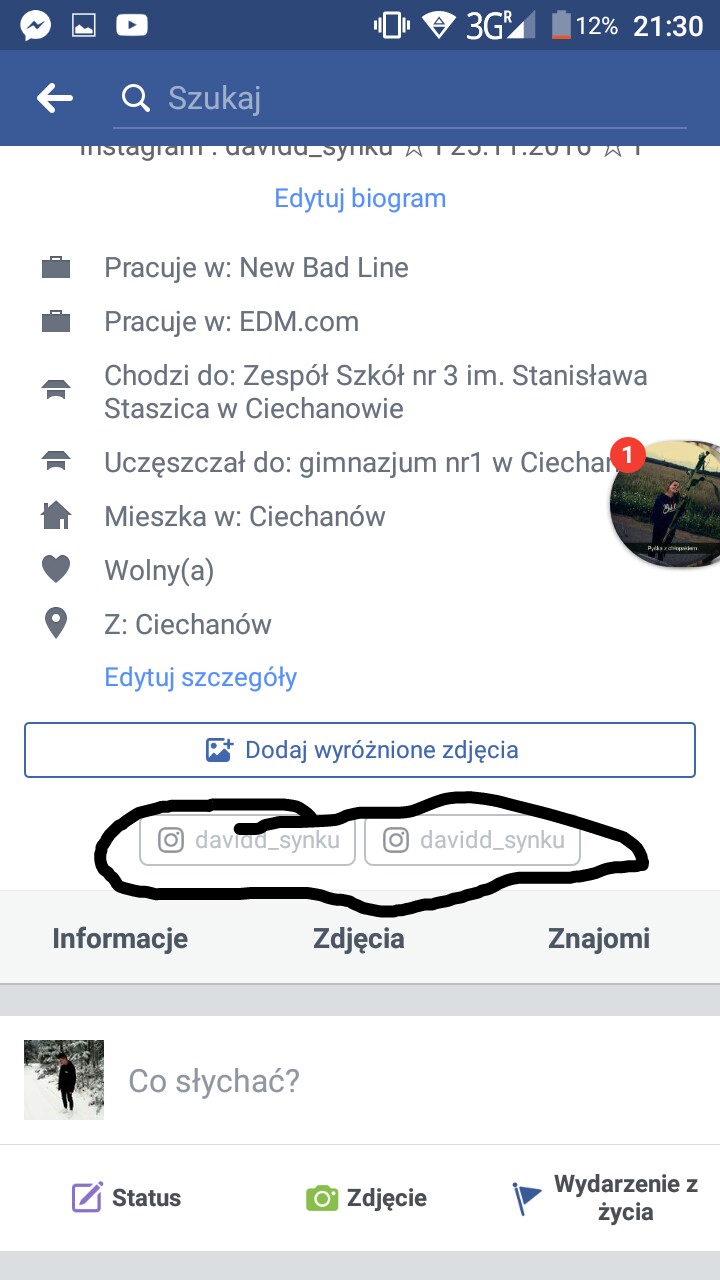Tap the location pin beside Z: Ciechanów
720x1280 pixels.
(x=56, y=624)
